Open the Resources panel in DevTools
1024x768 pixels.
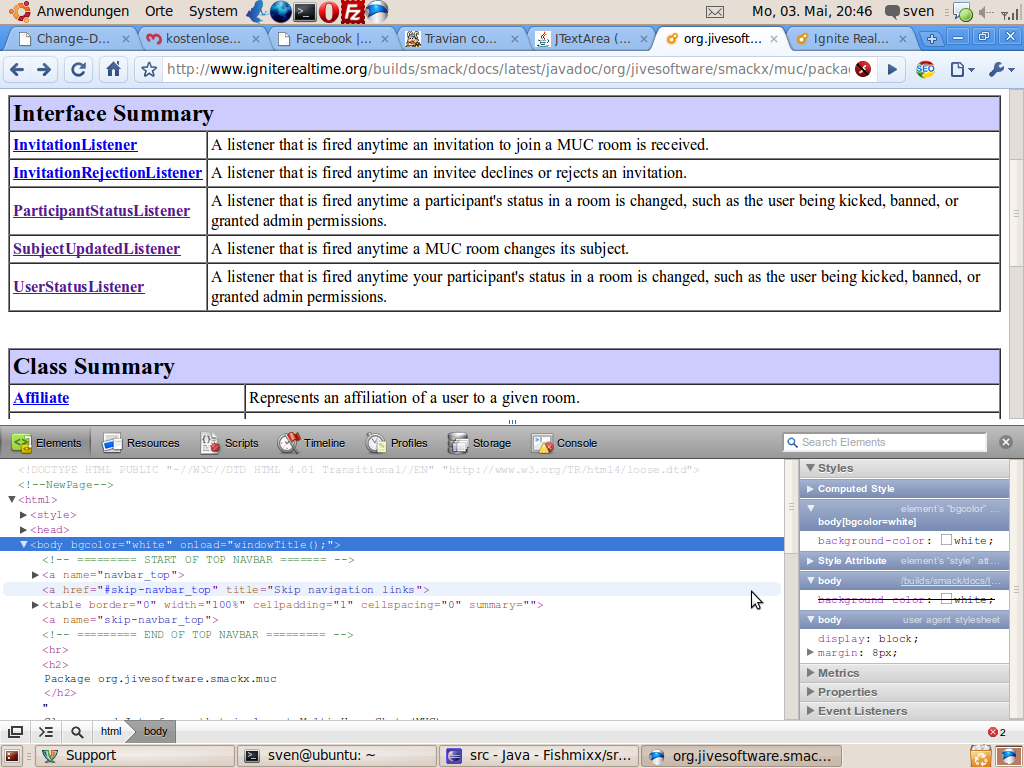141,443
